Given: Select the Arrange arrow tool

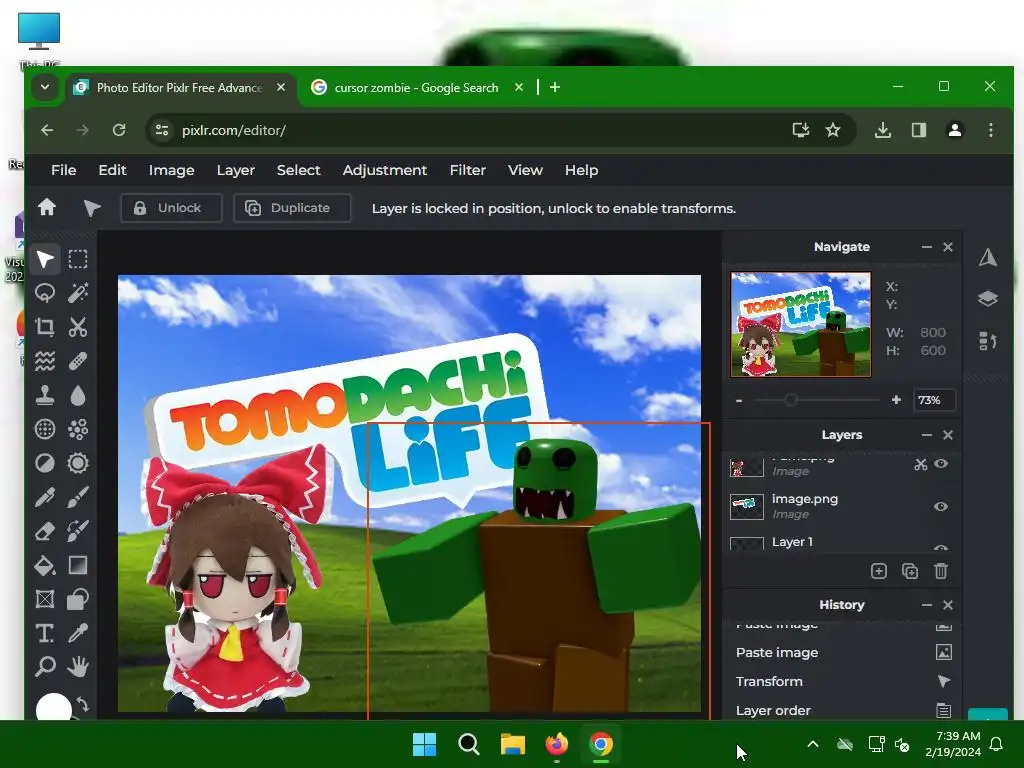Looking at the screenshot, I should (44, 259).
